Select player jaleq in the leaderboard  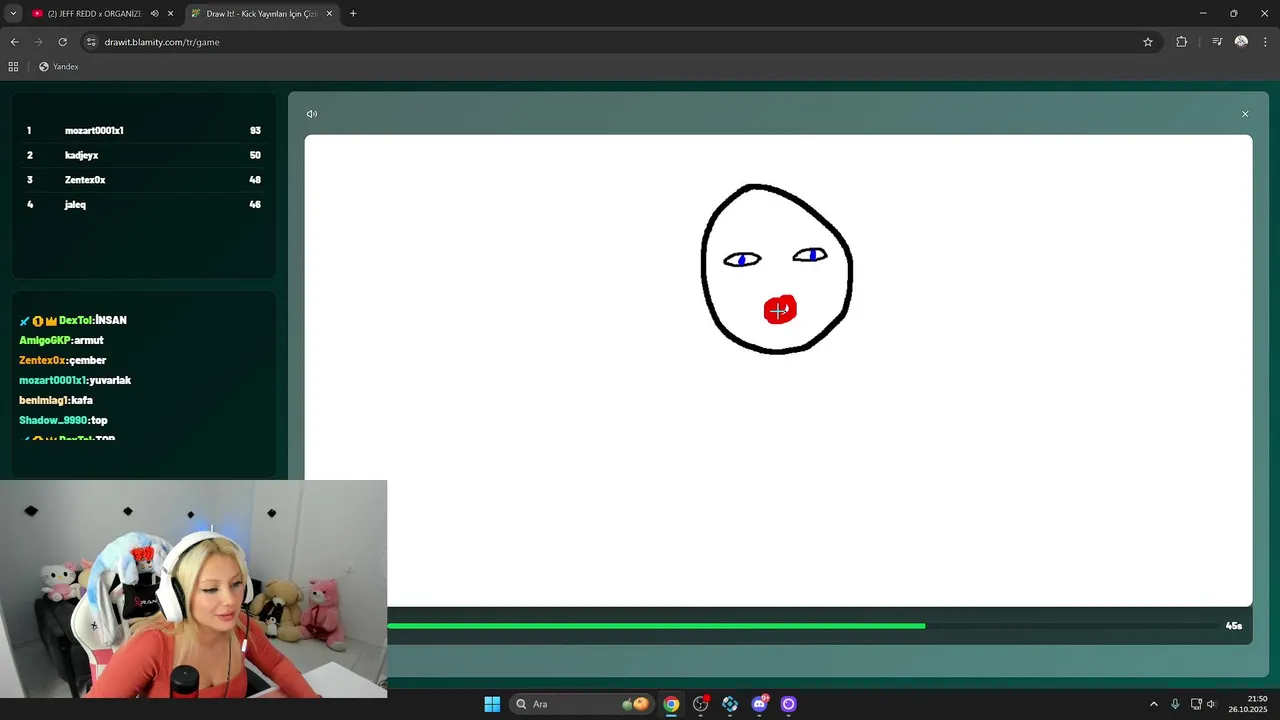click(75, 205)
